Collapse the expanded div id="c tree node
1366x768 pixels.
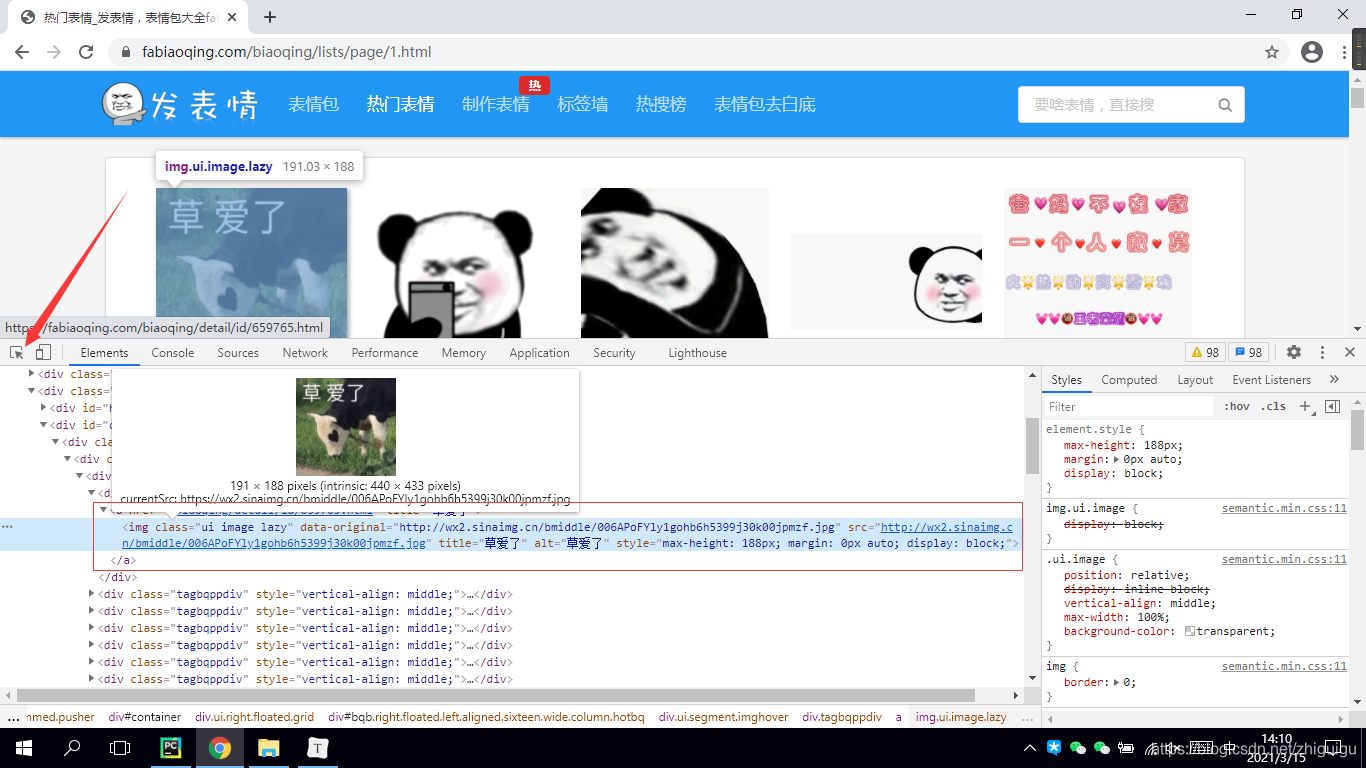point(44,425)
